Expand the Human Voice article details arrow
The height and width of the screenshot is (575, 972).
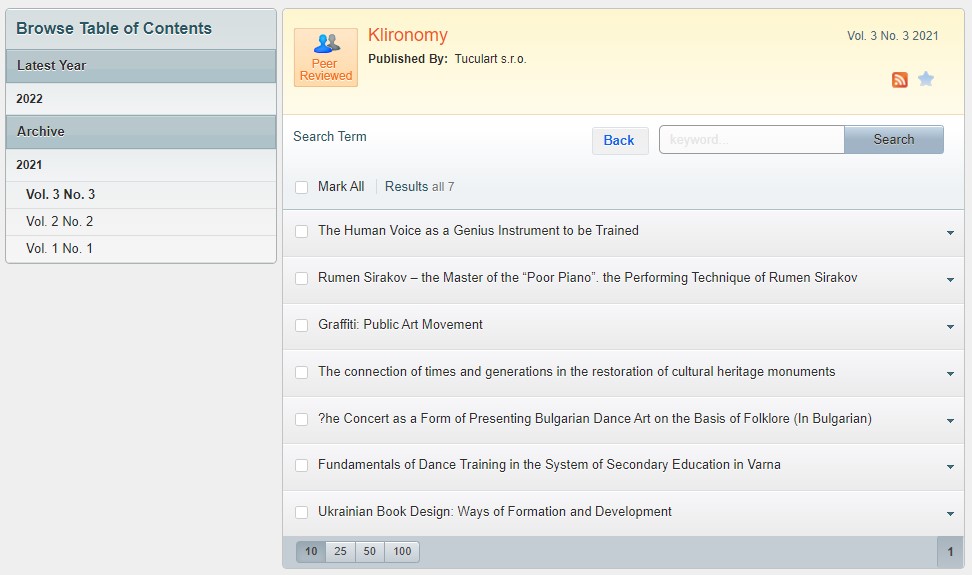pos(950,232)
